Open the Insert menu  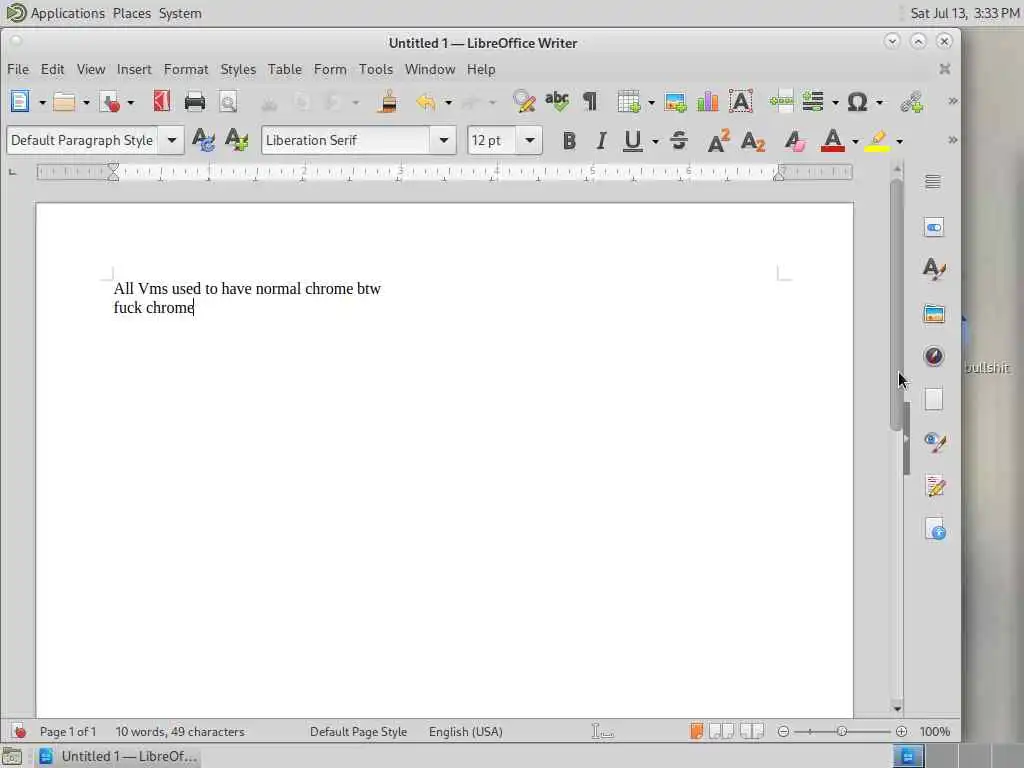pos(134,69)
